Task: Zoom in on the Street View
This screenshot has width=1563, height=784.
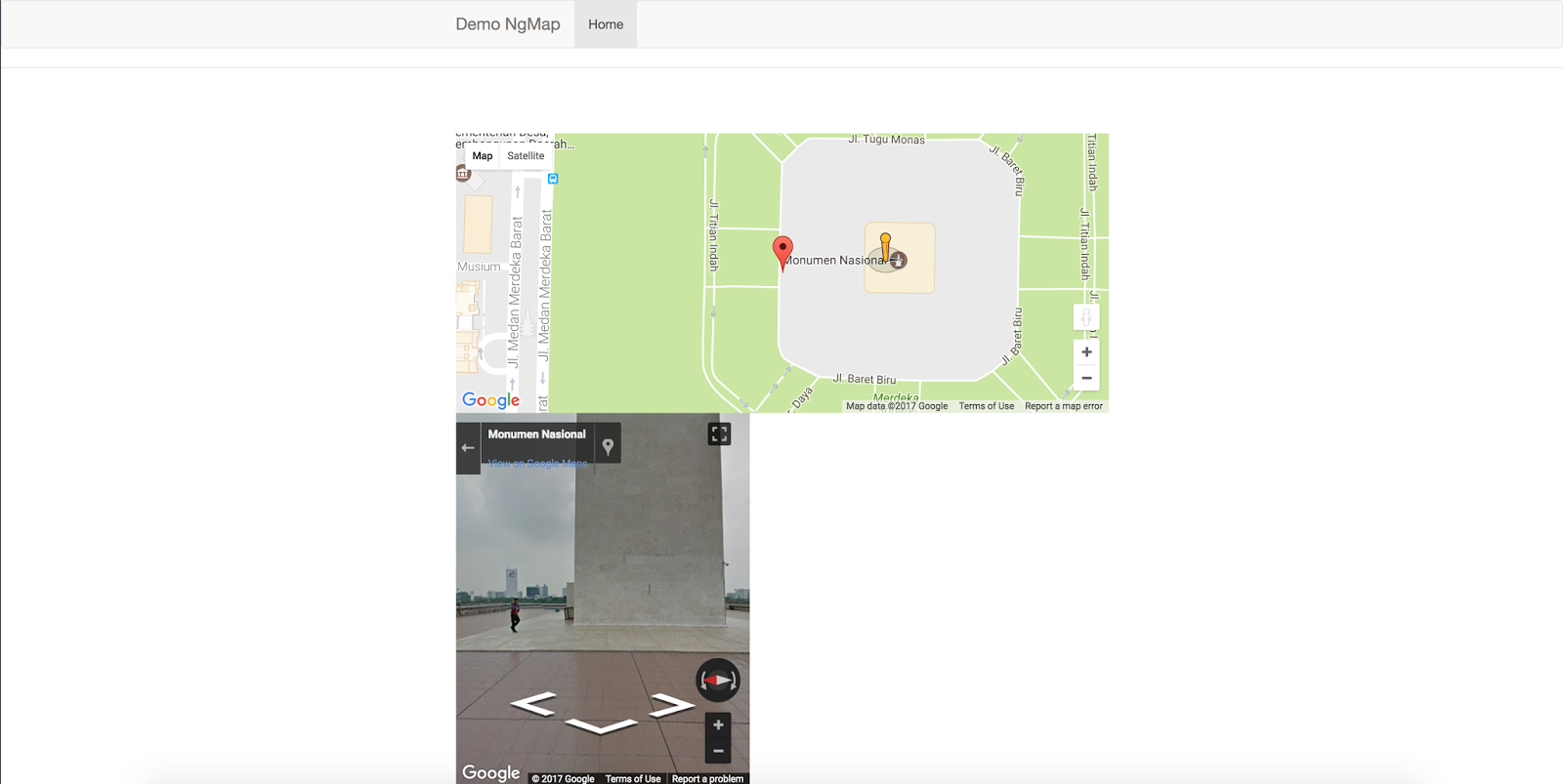Action: tap(718, 725)
